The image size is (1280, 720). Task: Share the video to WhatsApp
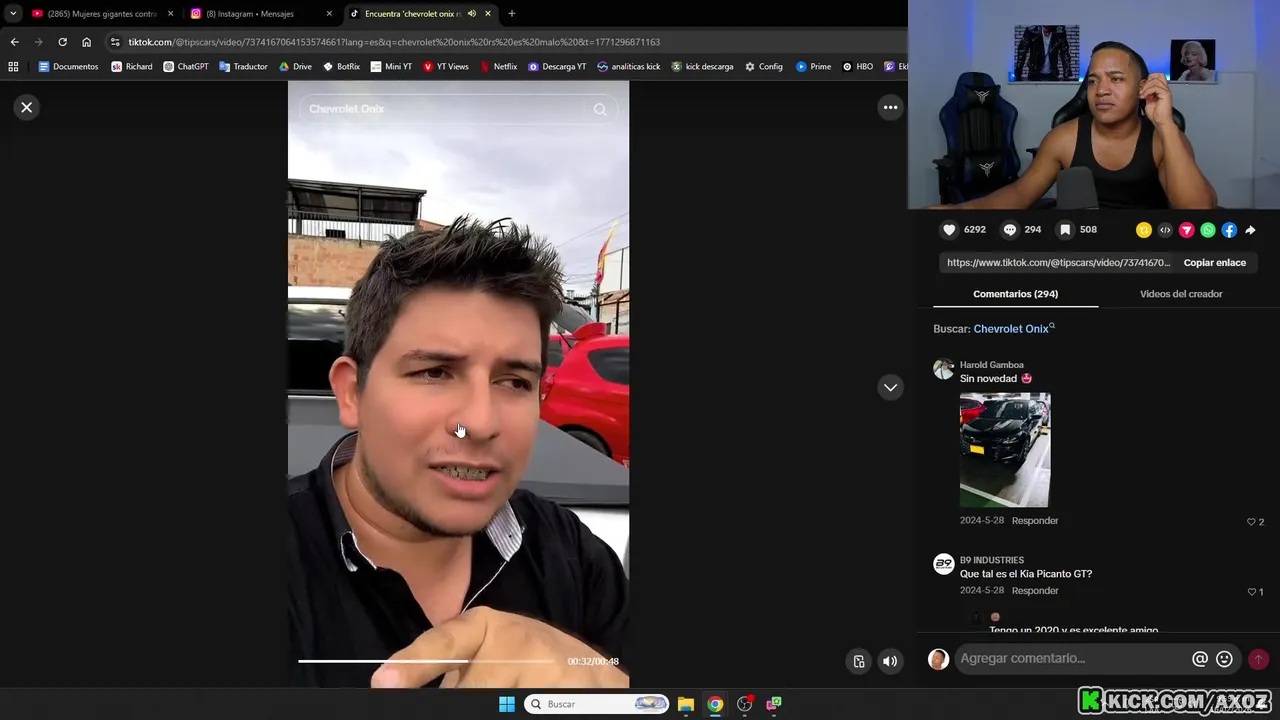click(x=1208, y=230)
